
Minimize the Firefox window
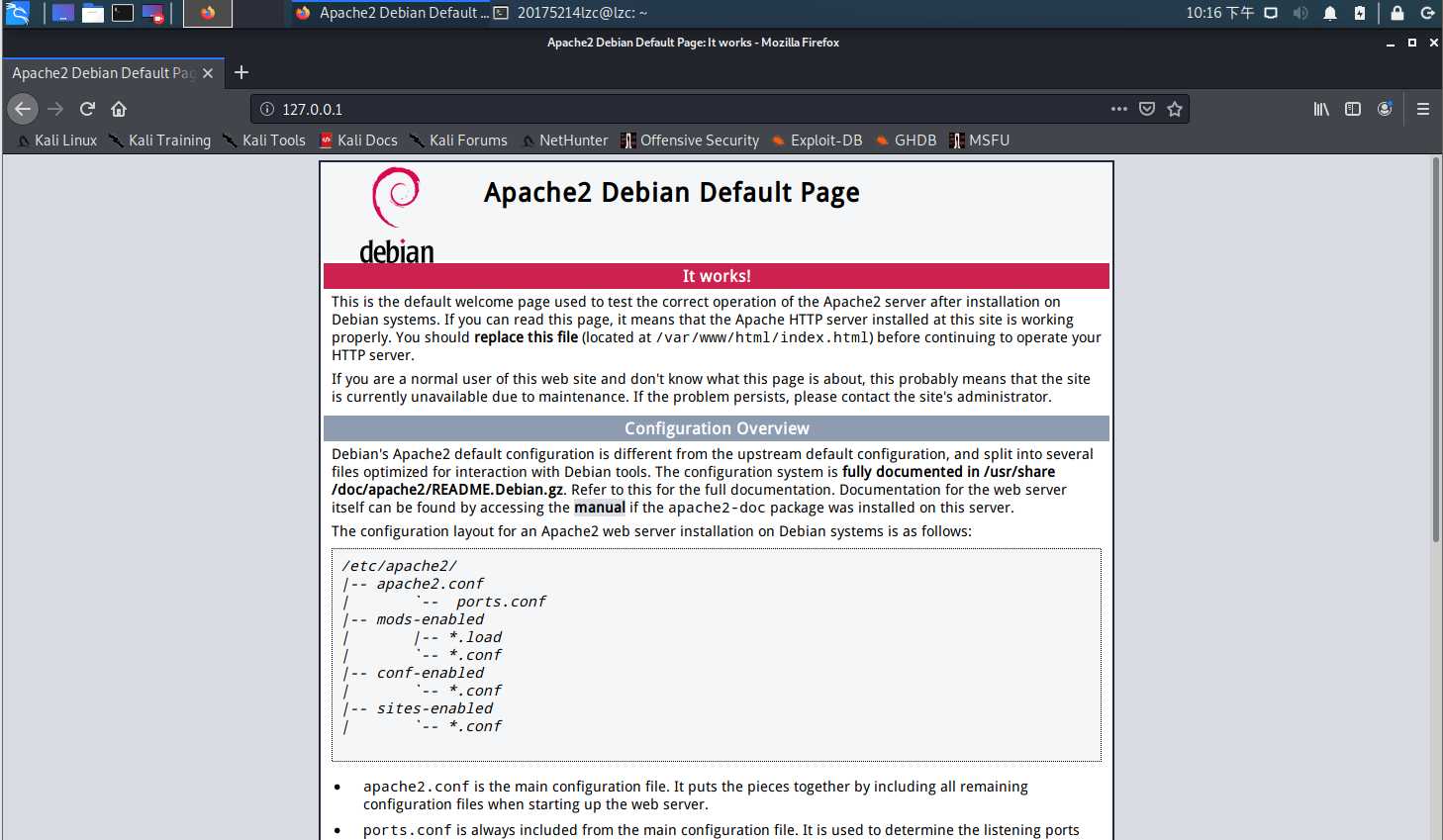1391,43
